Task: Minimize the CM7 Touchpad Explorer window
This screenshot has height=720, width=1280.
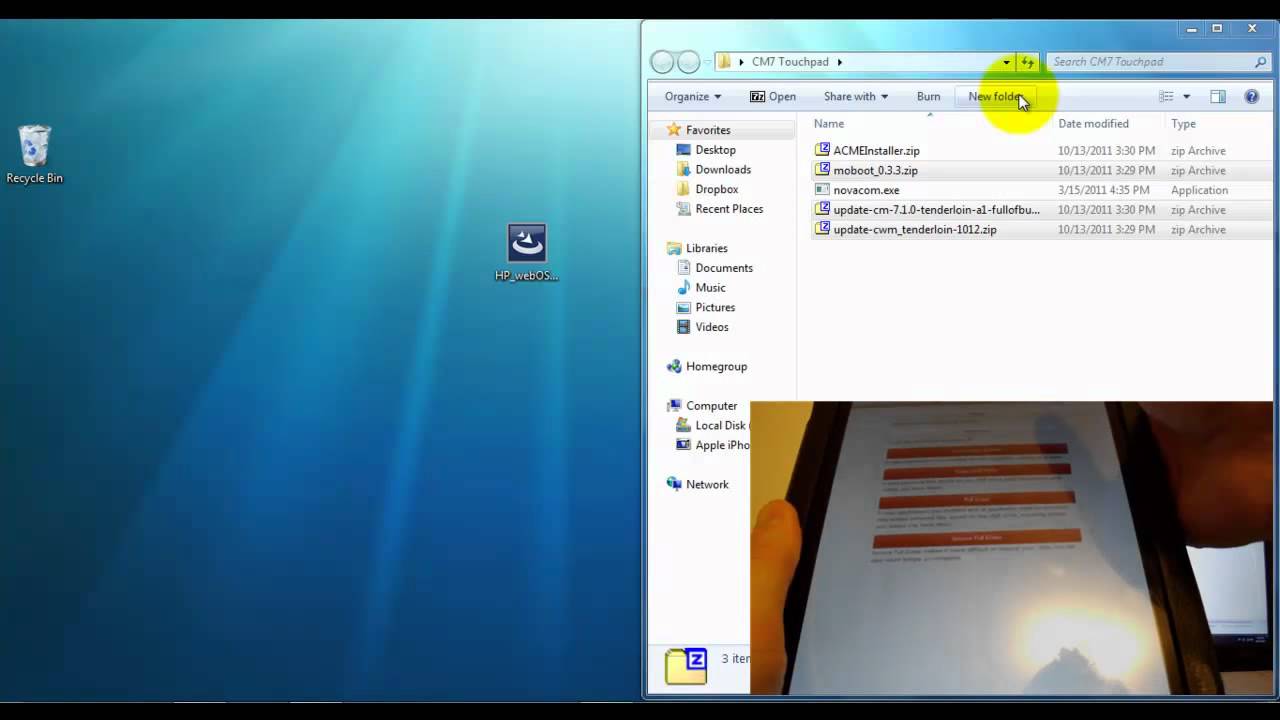Action: tap(1190, 28)
